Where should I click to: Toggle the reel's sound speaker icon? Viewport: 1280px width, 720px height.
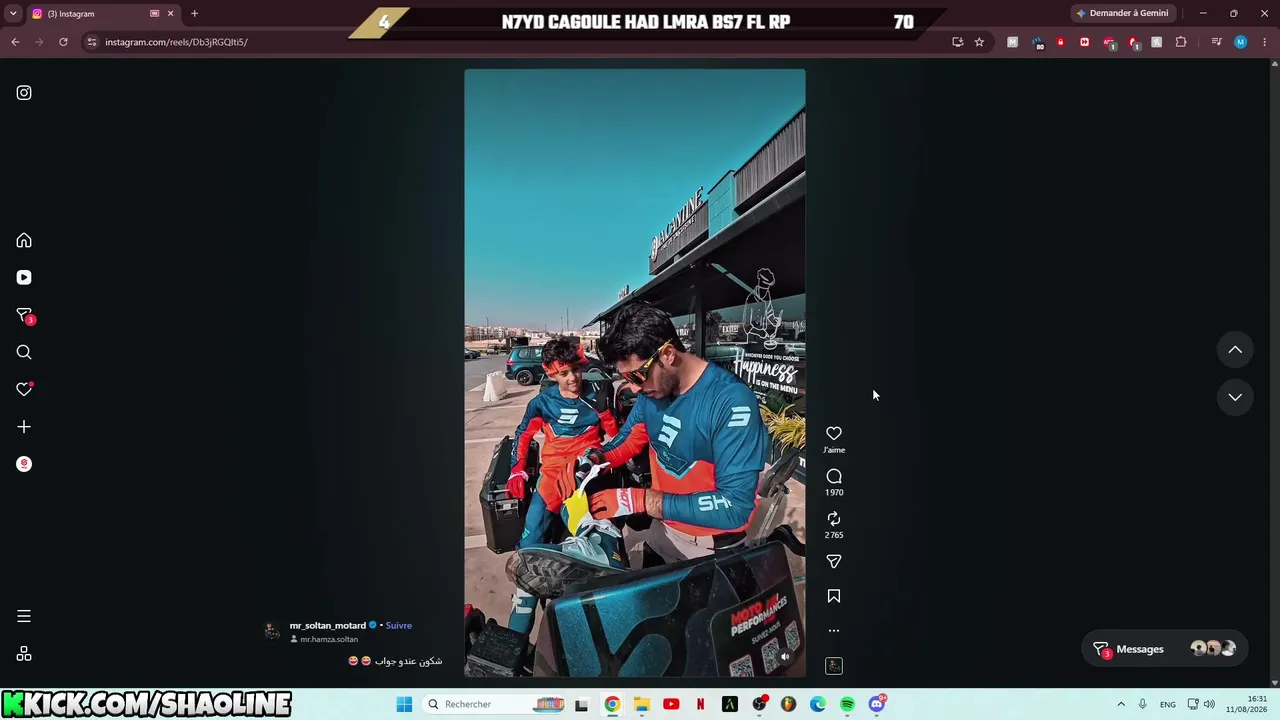click(785, 657)
